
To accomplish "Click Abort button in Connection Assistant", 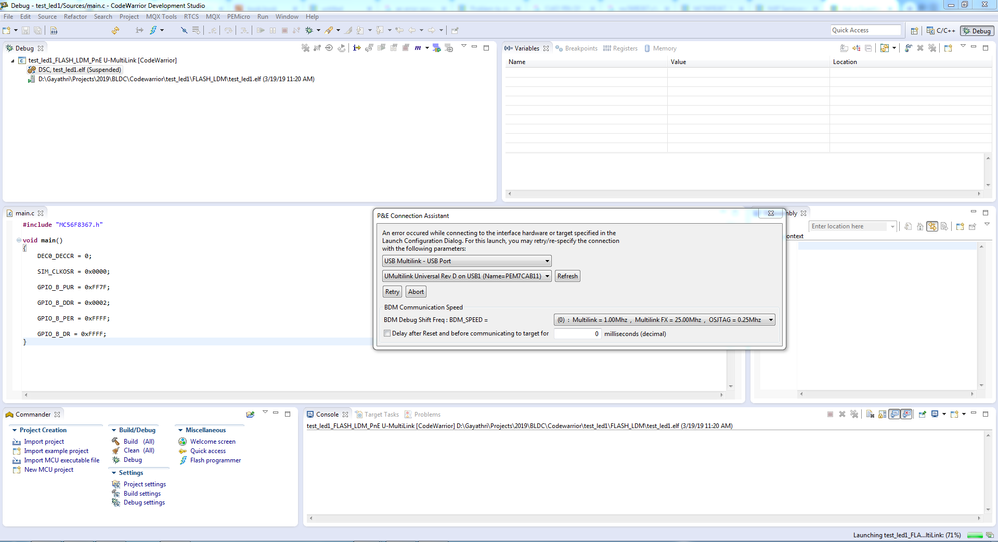I will pyautogui.click(x=416, y=292).
